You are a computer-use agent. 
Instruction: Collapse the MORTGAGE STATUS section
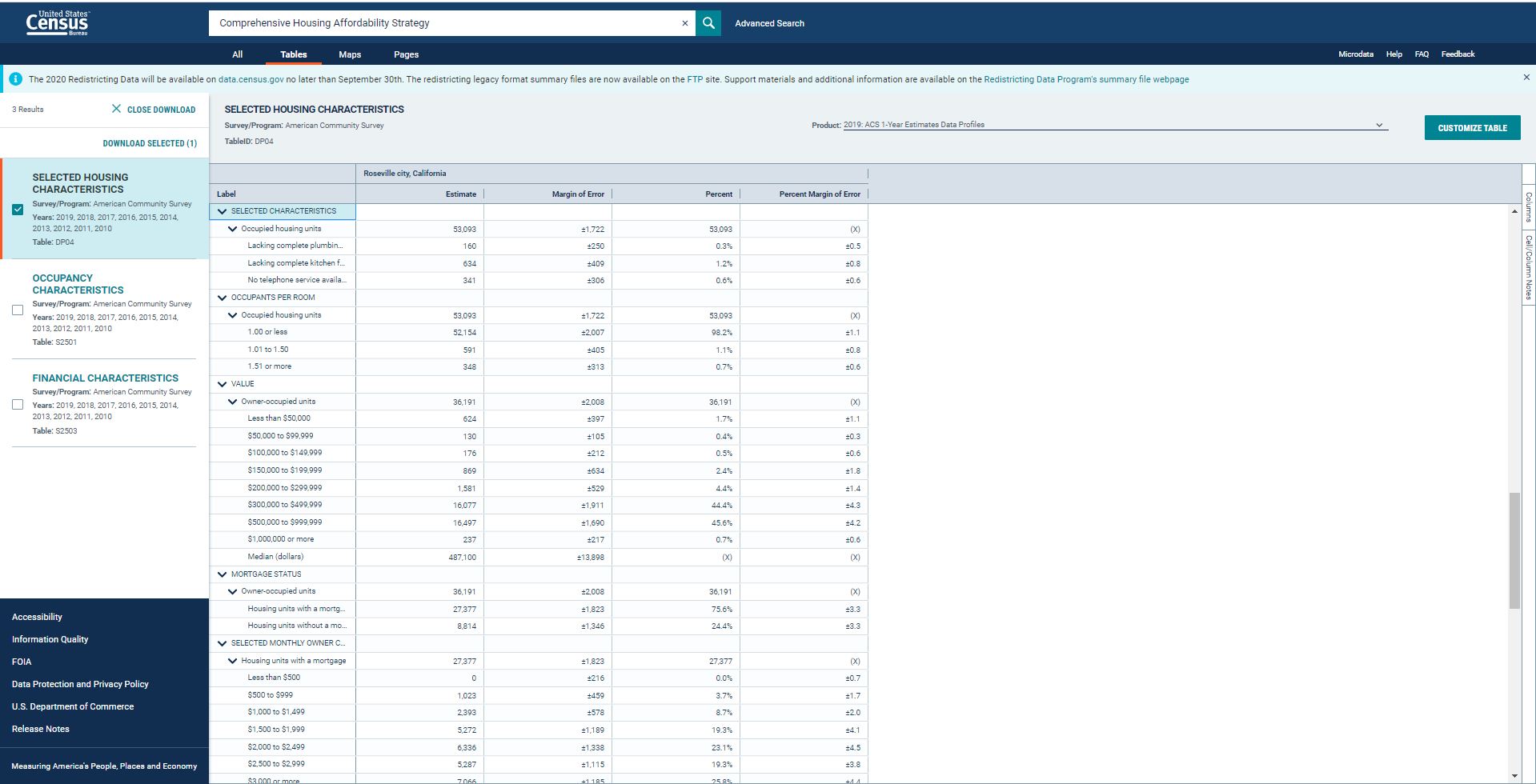point(223,574)
